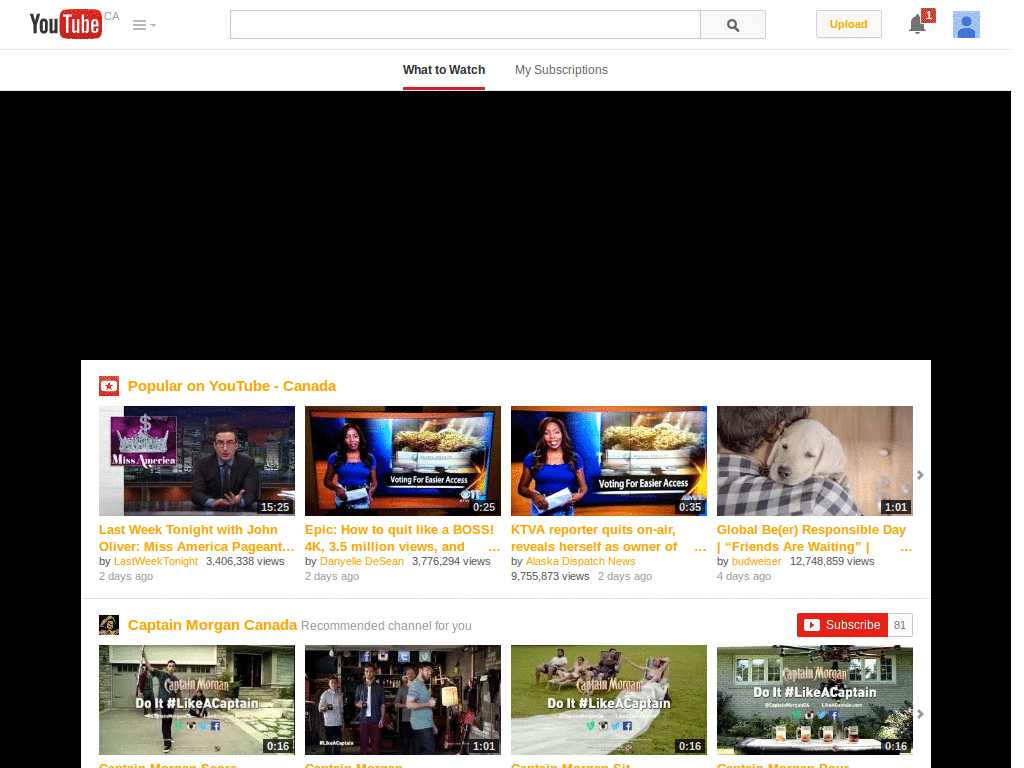
Task: Switch to the My Subscriptions tab
Action: click(561, 70)
